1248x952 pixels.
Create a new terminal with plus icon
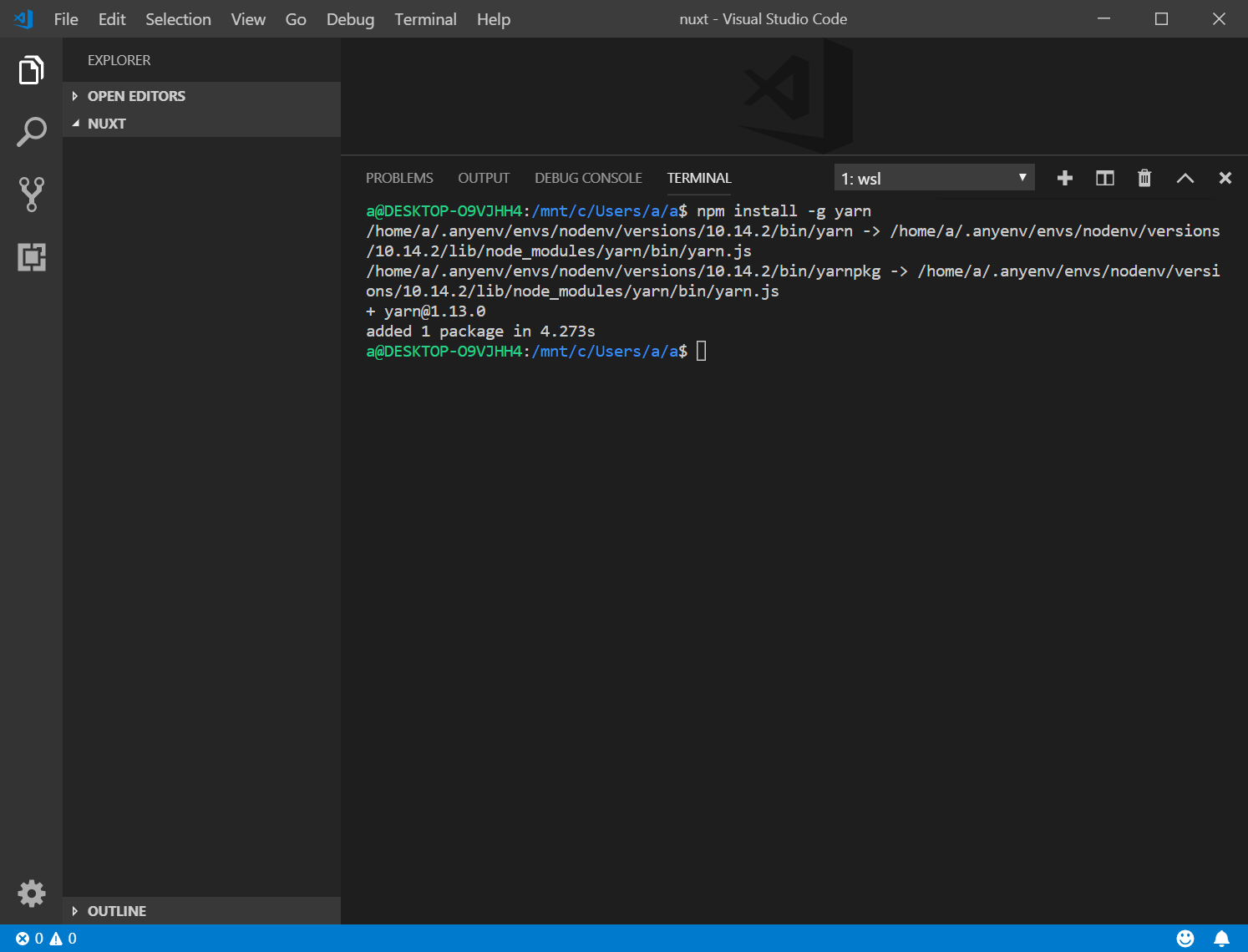coord(1065,178)
